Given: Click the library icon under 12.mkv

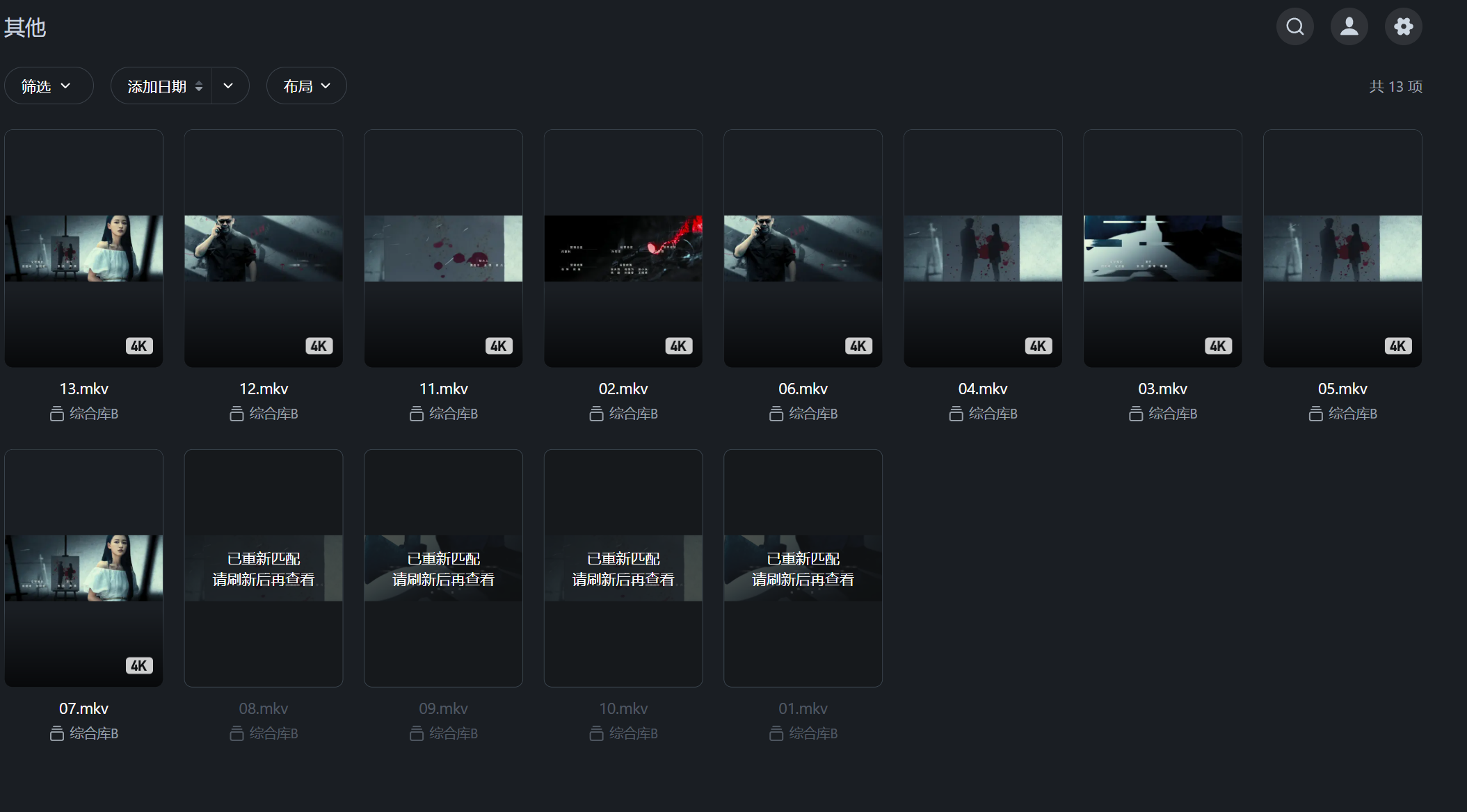Looking at the screenshot, I should (x=237, y=414).
